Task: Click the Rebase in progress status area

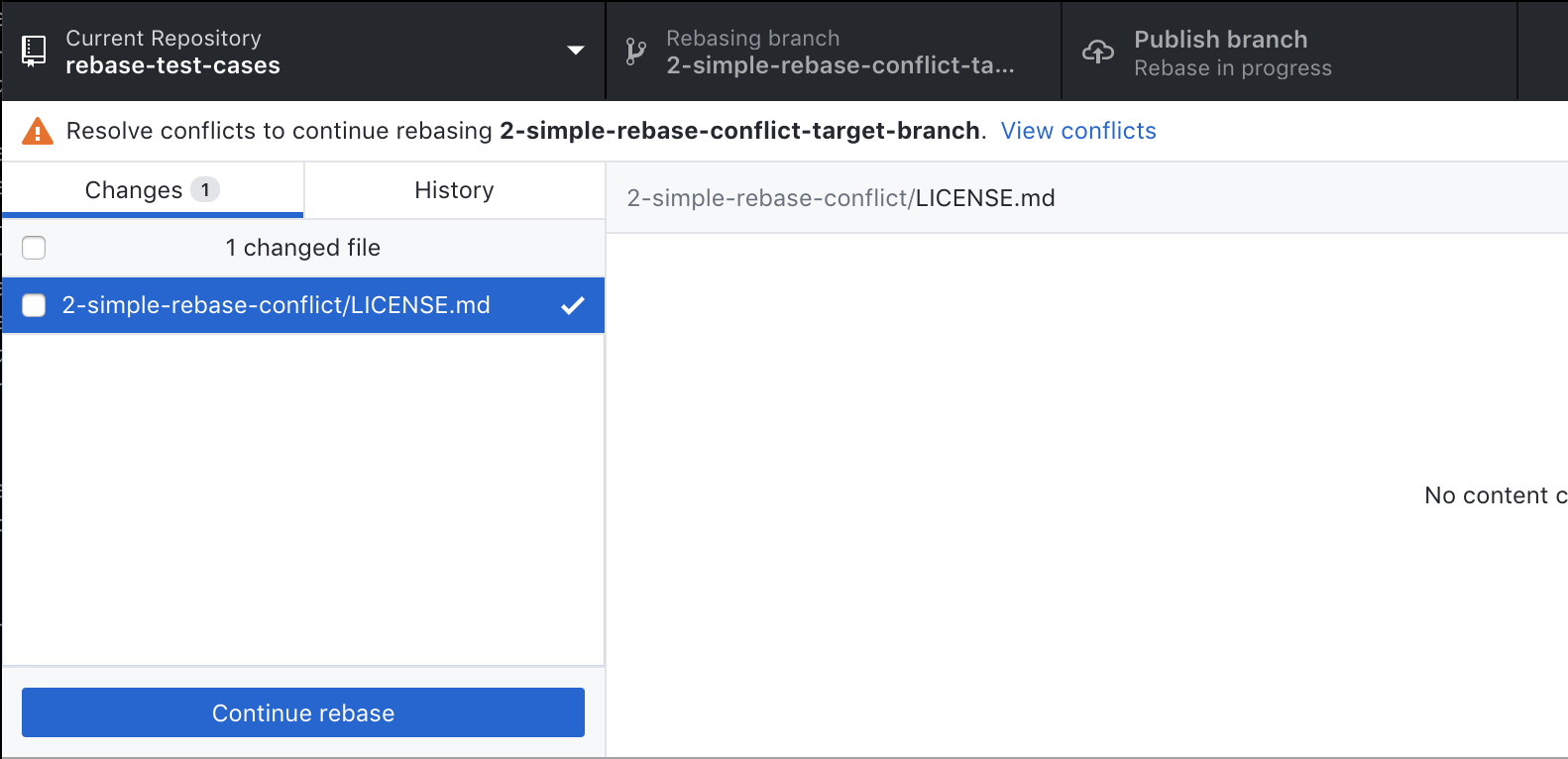Action: click(x=1234, y=68)
